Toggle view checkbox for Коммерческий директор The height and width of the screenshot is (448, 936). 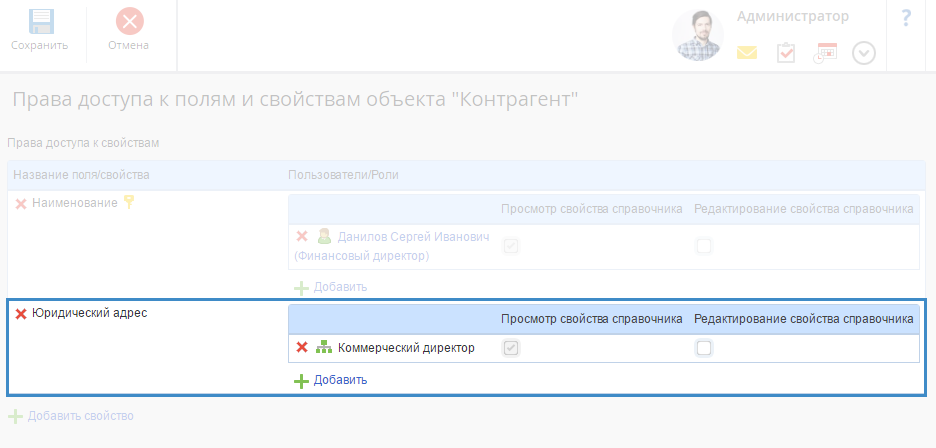tap(511, 348)
